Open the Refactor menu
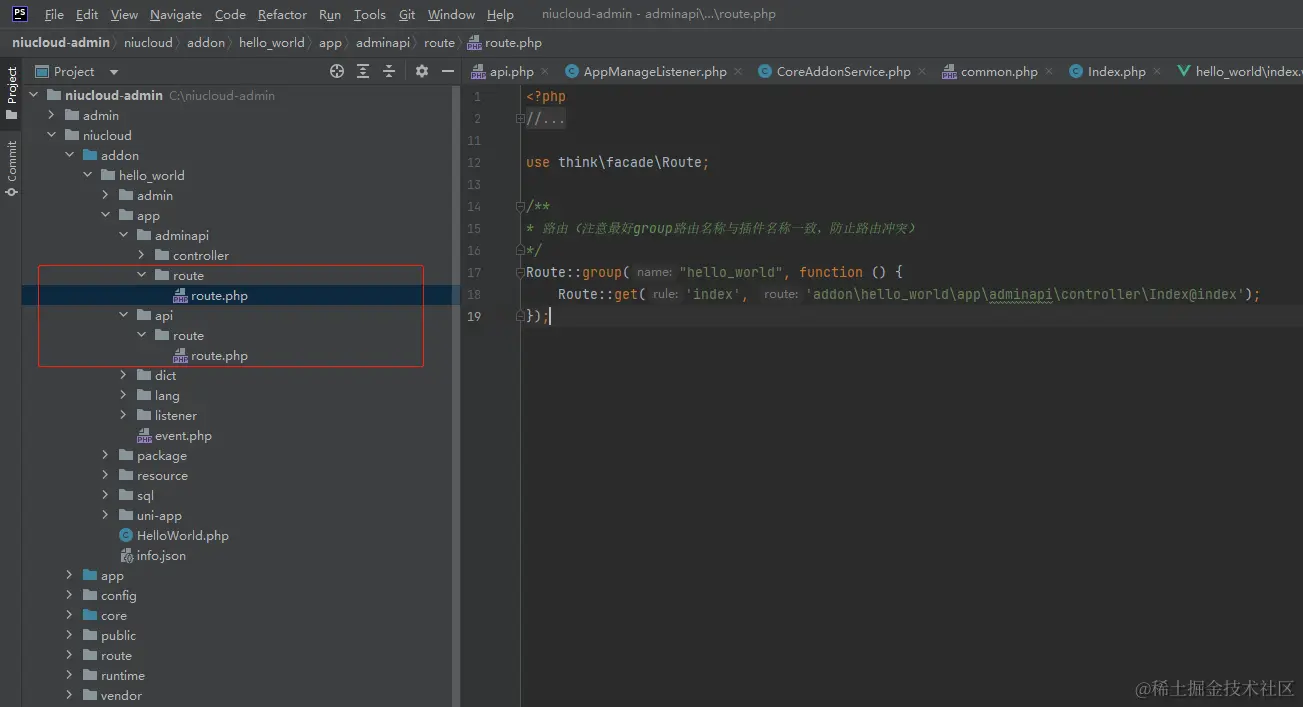 point(282,14)
